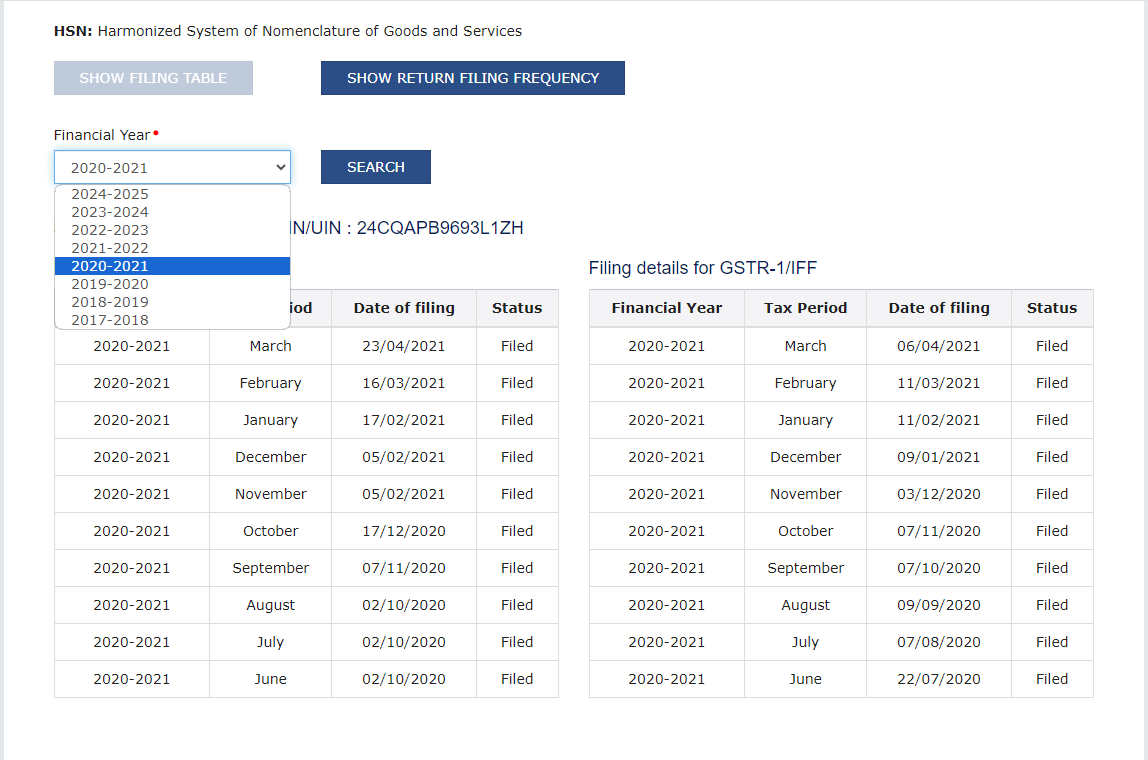Pick 2022-2023 in the dropdown list
The image size is (1148, 760).
coord(110,230)
